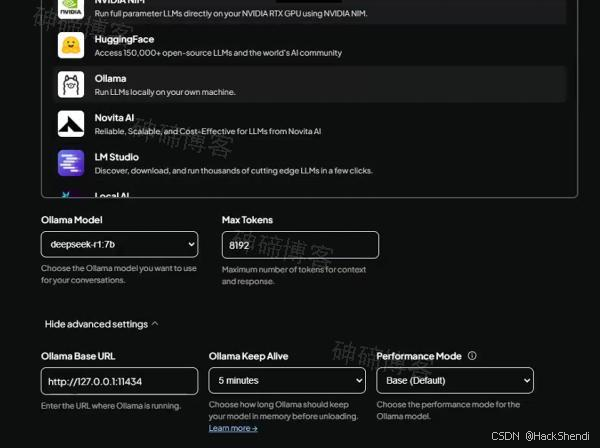
Task: Click the Ollama Base URL field
Action: click(119, 381)
